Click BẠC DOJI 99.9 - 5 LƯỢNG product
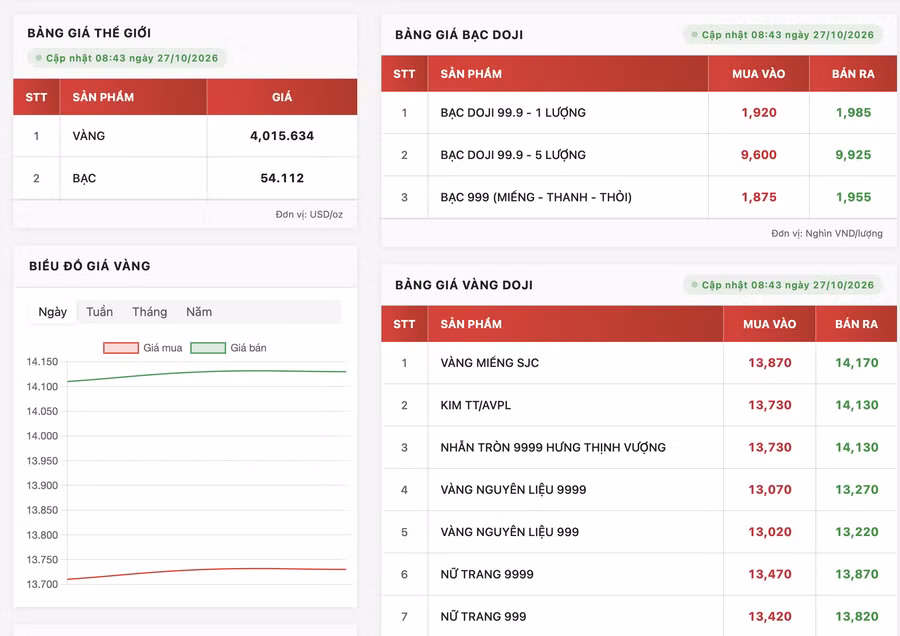The width and height of the screenshot is (900, 636). pos(513,155)
